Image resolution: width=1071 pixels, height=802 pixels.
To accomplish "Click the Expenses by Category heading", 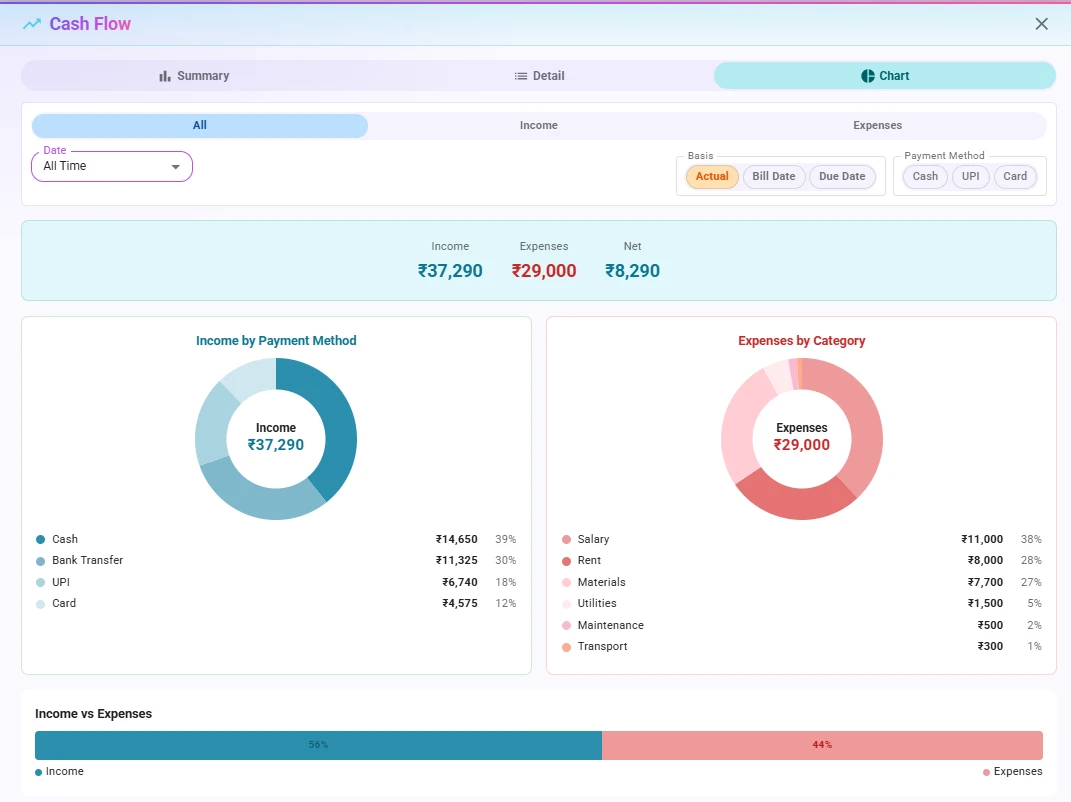I will pos(801,341).
